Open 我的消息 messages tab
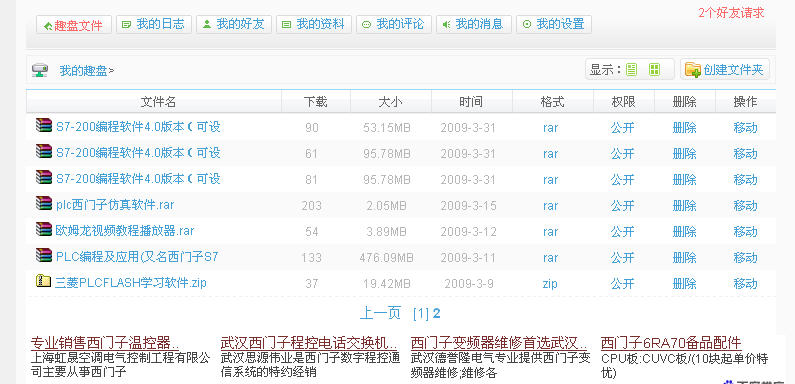 (474, 24)
